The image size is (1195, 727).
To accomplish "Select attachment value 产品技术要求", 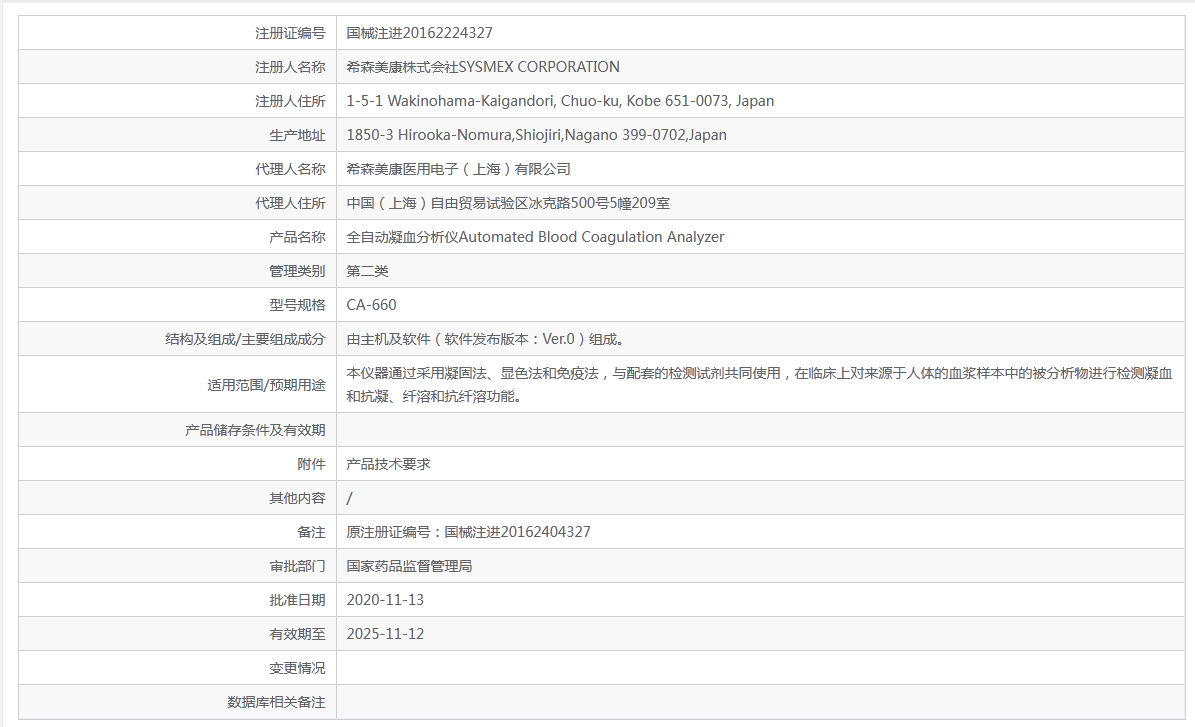I will point(389,464).
